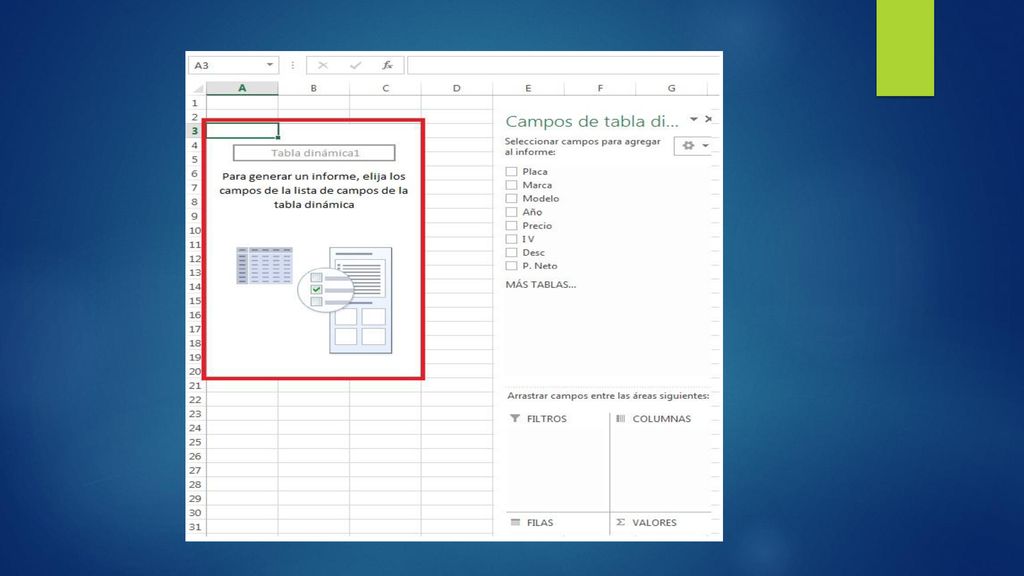
Task: Click inside the FILTROS area
Action: (x=557, y=467)
